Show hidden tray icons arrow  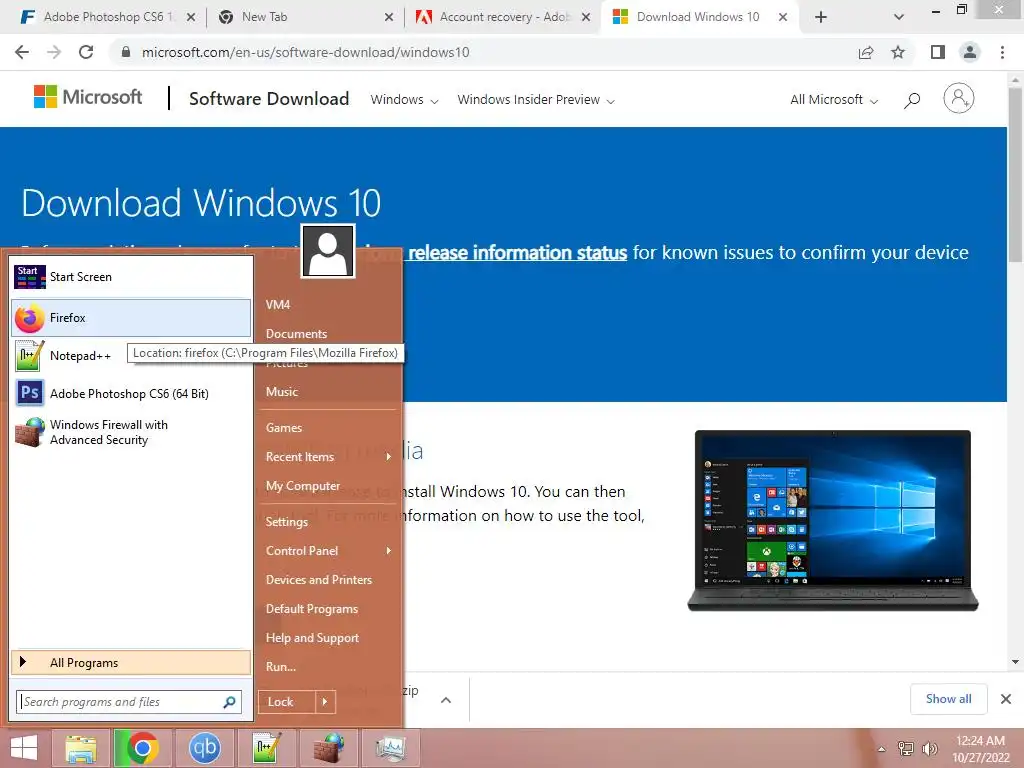click(882, 749)
